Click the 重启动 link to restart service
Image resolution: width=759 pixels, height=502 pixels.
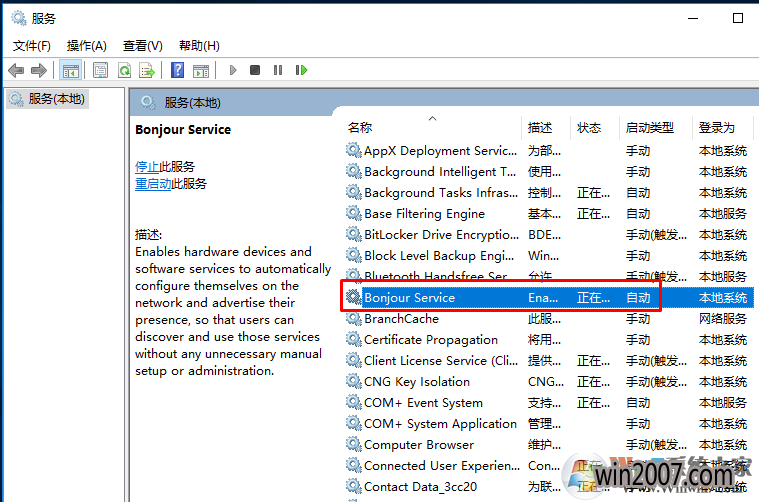click(152, 184)
